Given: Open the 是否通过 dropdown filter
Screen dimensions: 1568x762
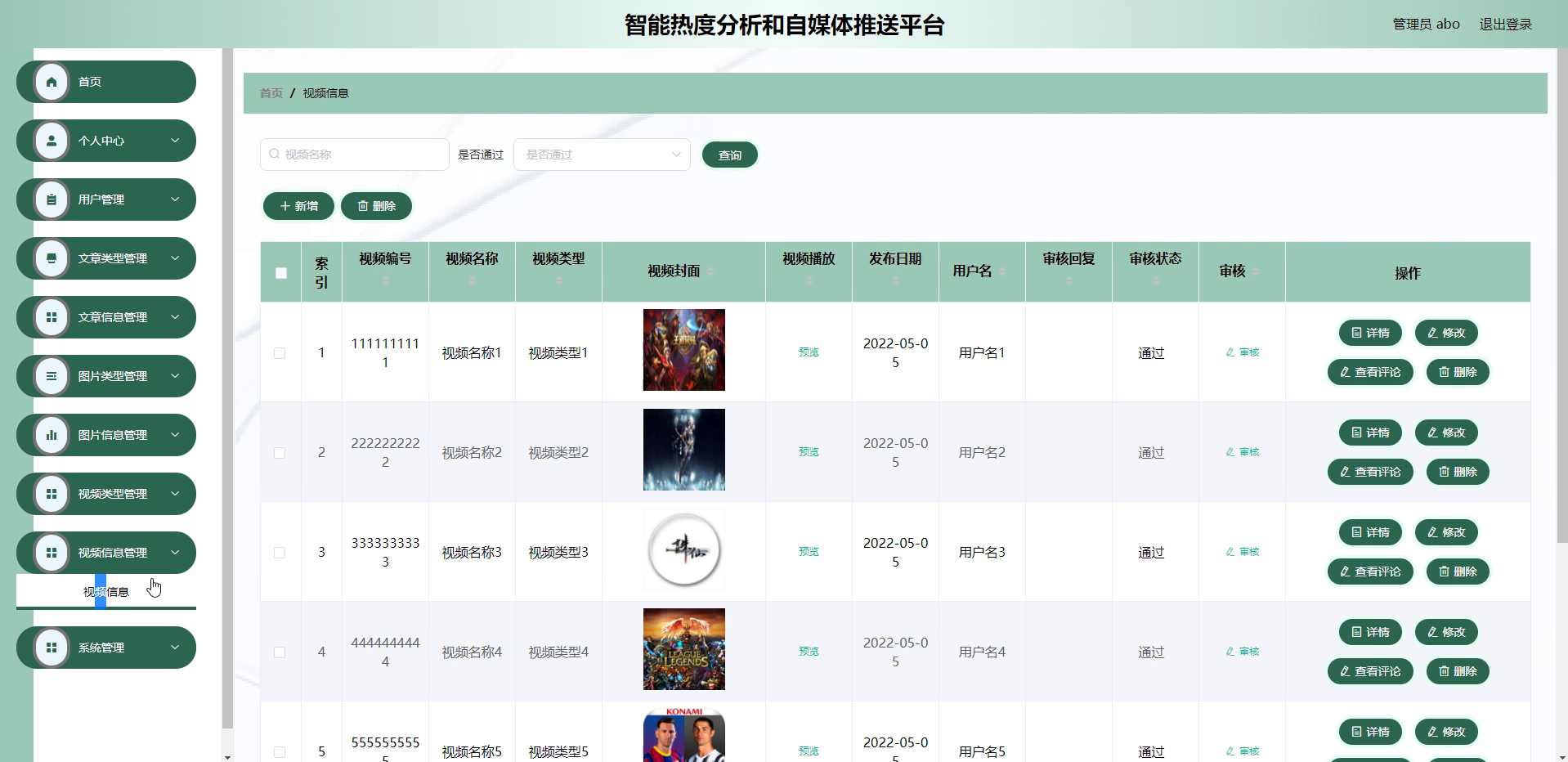Looking at the screenshot, I should click(602, 155).
